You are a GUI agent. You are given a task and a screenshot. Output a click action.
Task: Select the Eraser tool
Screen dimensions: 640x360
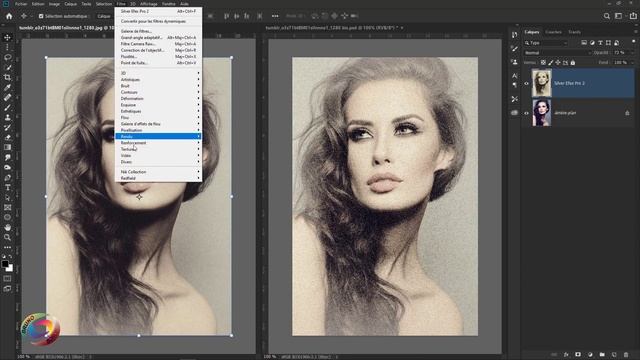[x=7, y=137]
